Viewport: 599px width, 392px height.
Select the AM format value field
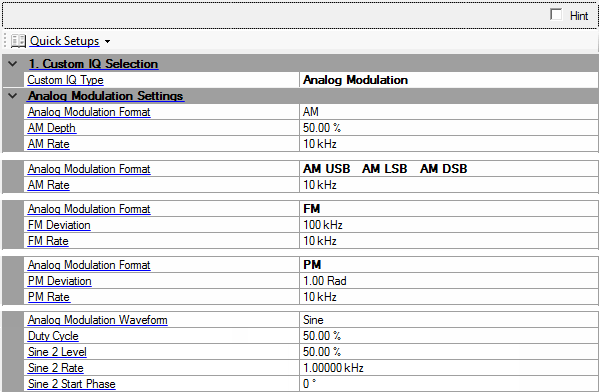pyautogui.click(x=449, y=112)
